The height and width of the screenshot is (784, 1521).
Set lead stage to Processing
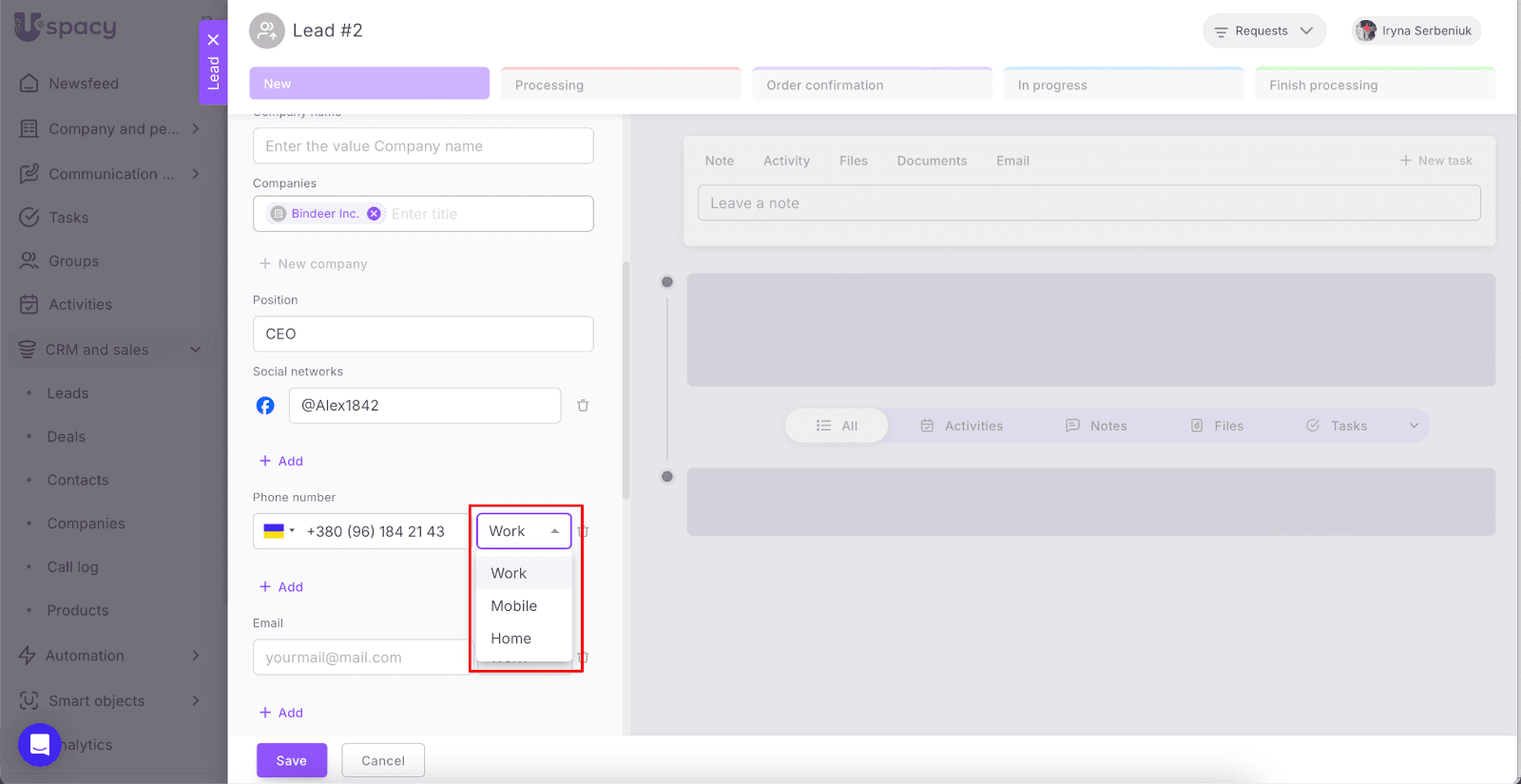pyautogui.click(x=620, y=85)
